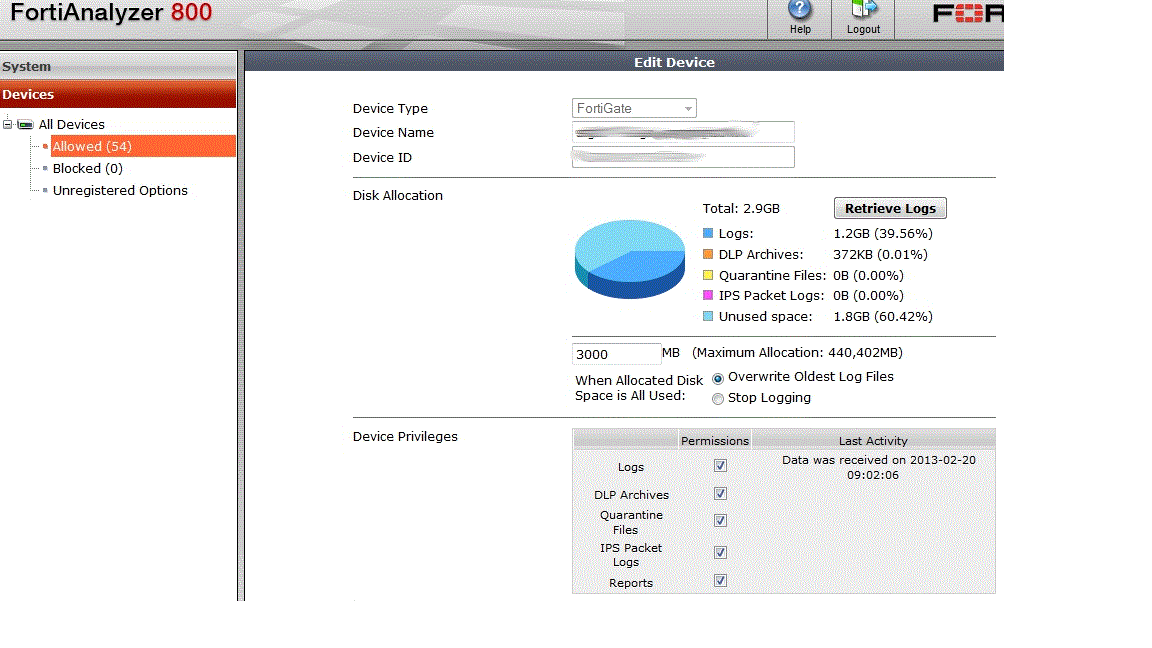Open Unregistered Options
The image size is (1152, 648).
tap(120, 190)
